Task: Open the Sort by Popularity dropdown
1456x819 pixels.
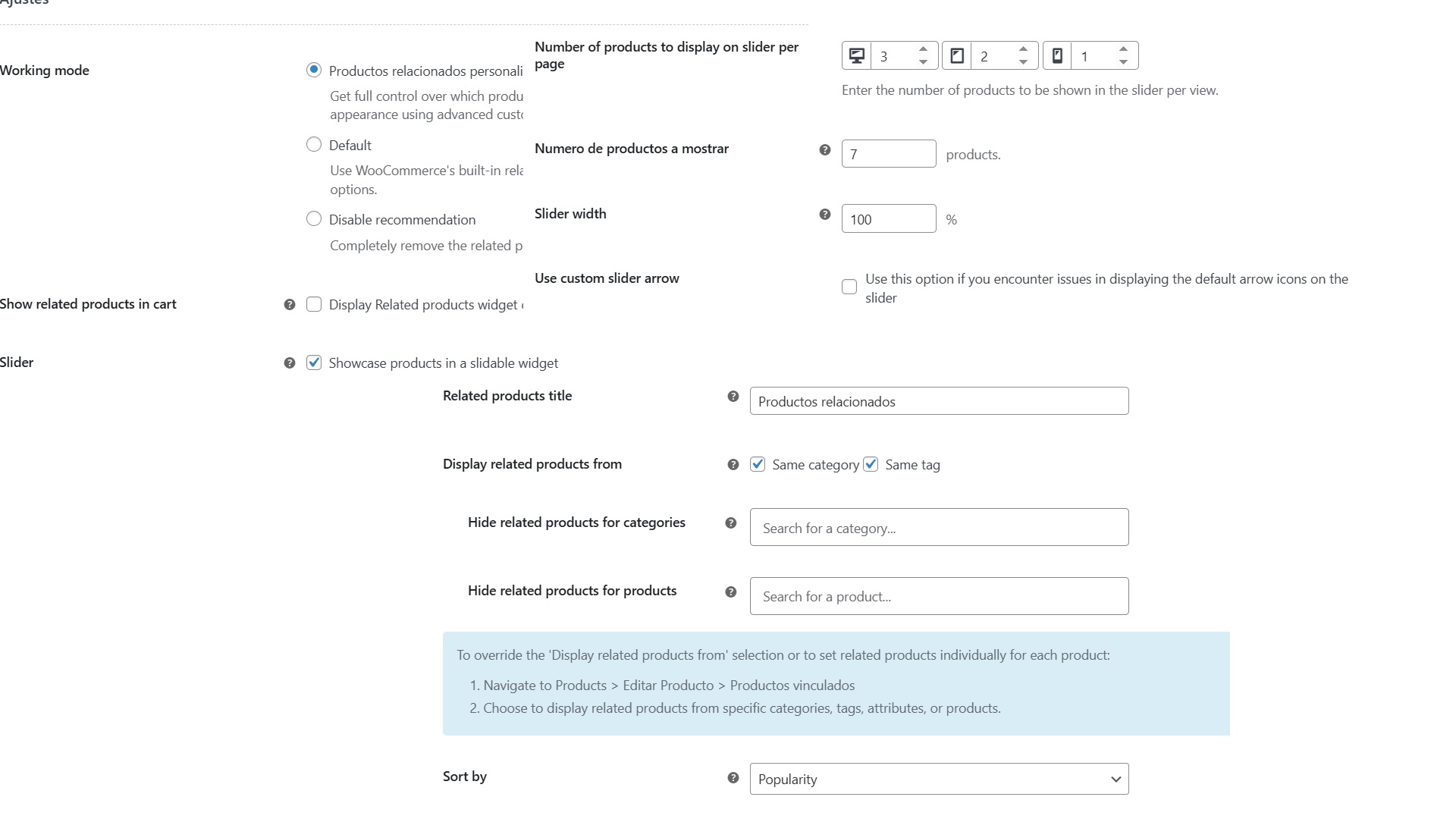Action: tap(939, 779)
